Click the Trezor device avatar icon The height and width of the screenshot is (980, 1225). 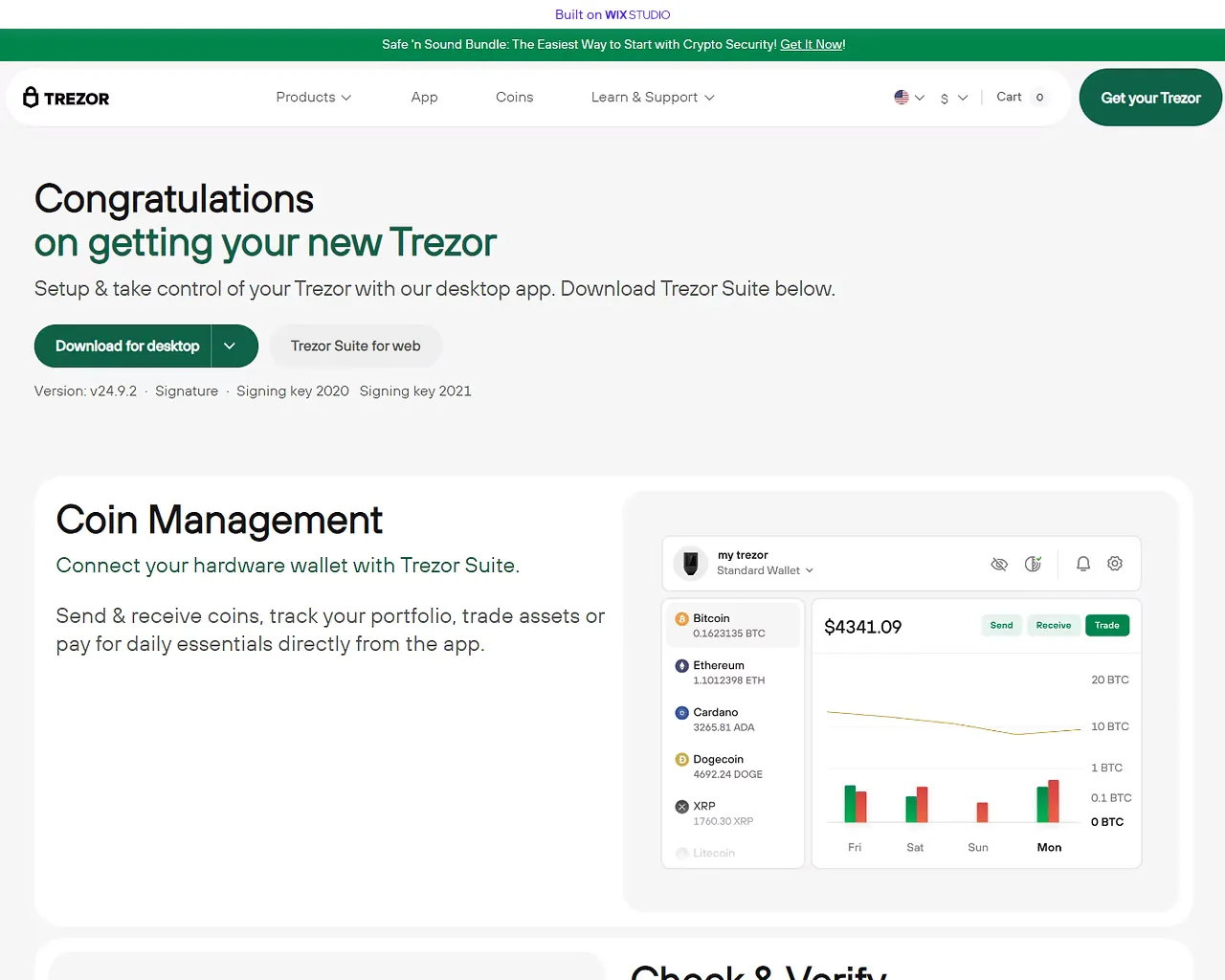pyautogui.click(x=690, y=563)
